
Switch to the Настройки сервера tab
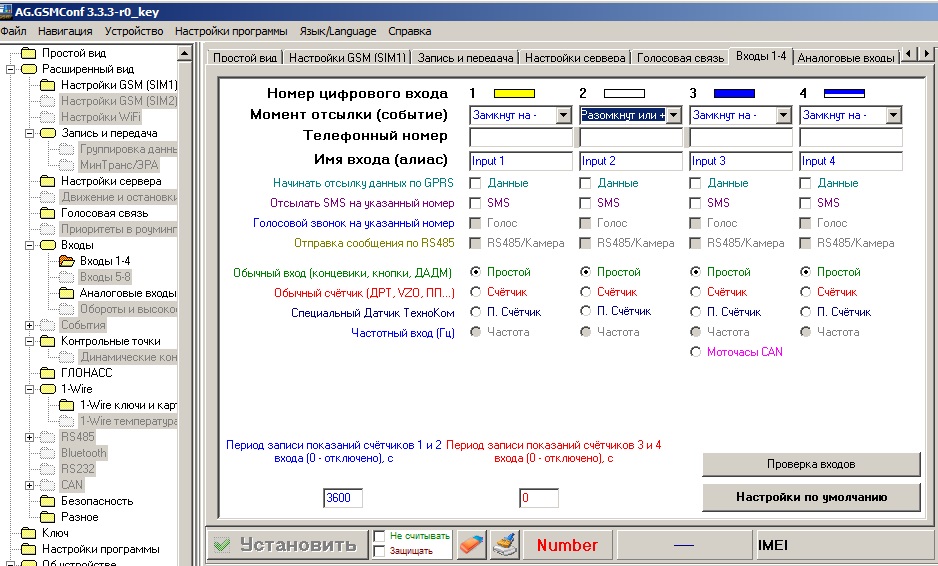pos(577,58)
